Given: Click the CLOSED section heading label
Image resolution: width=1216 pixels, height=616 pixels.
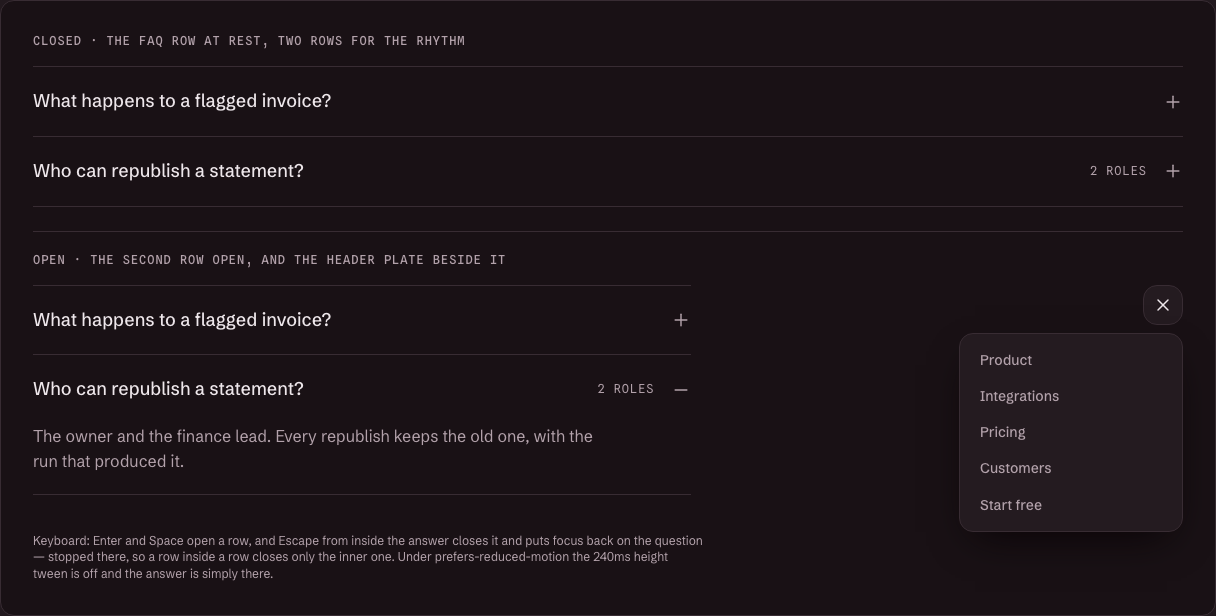Looking at the screenshot, I should point(249,41).
